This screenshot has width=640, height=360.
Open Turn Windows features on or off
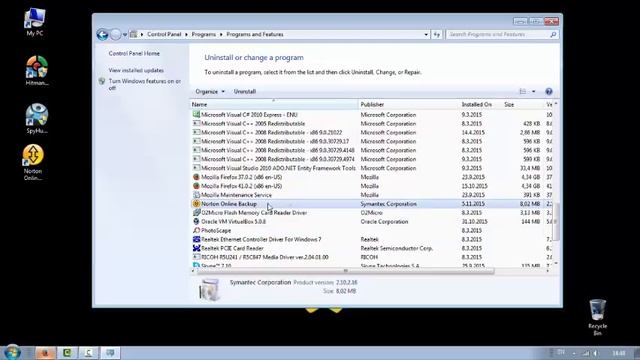pyautogui.click(x=144, y=84)
